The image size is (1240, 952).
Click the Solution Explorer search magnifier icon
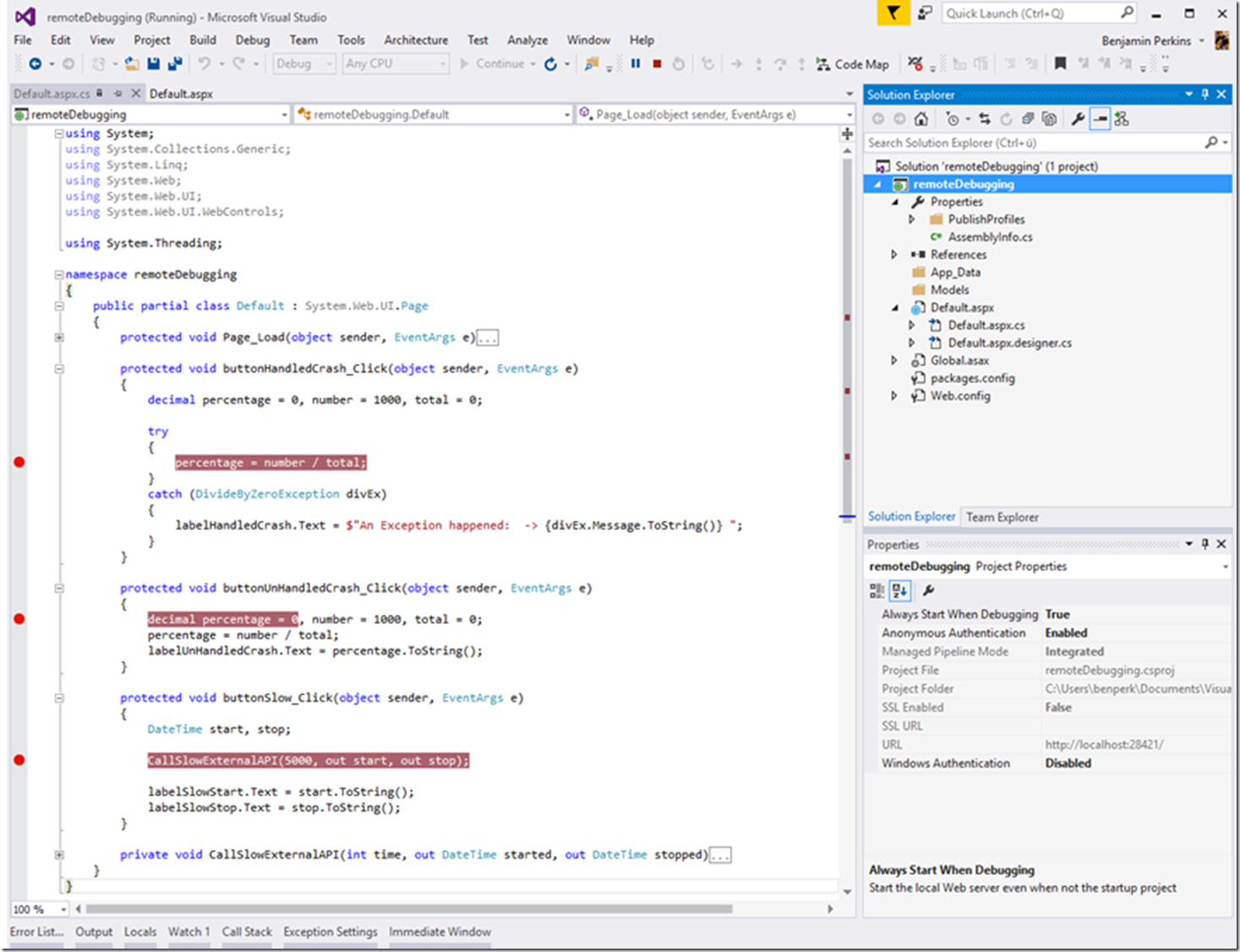(1211, 143)
